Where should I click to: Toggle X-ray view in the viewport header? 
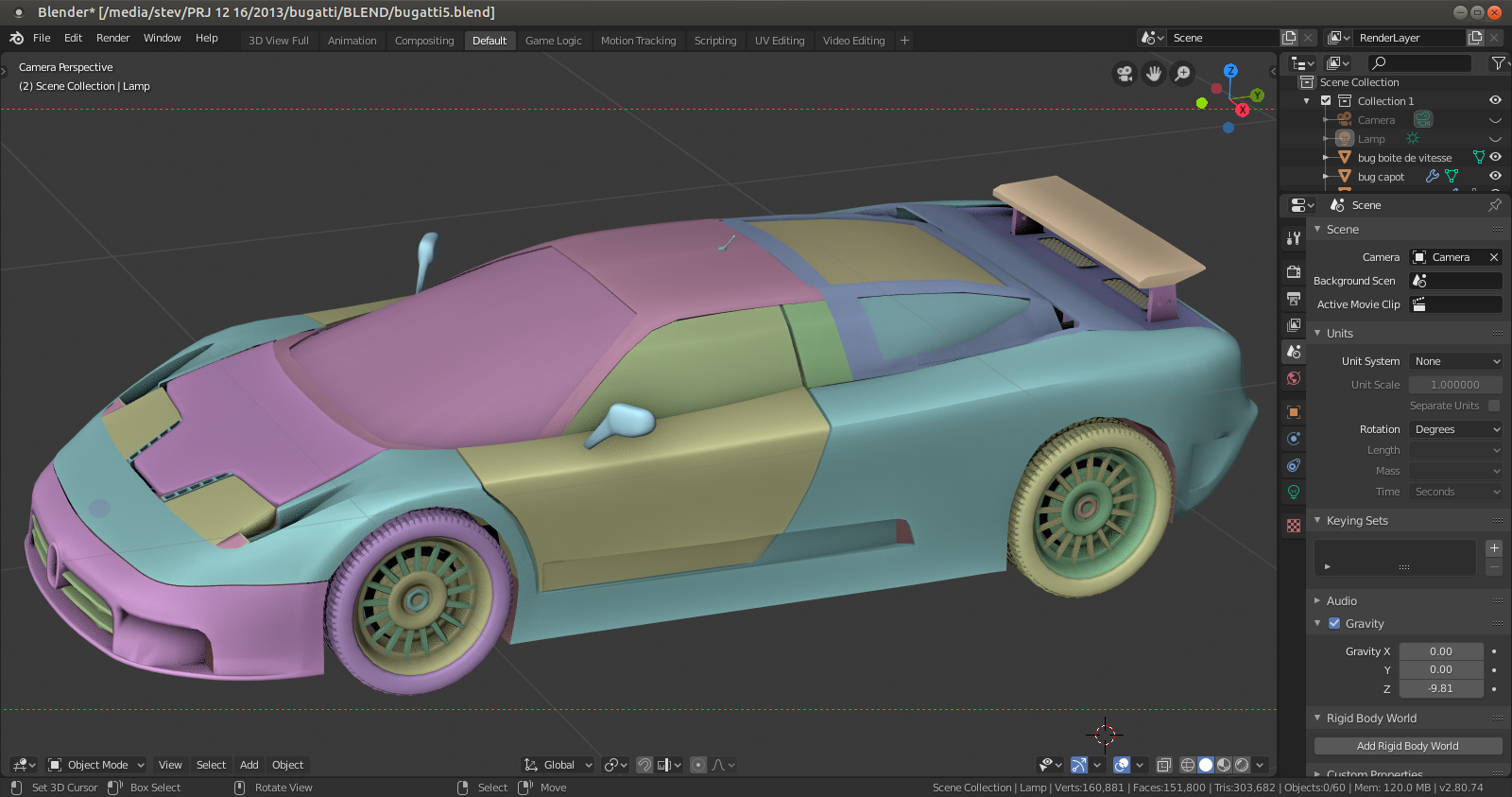1164,765
